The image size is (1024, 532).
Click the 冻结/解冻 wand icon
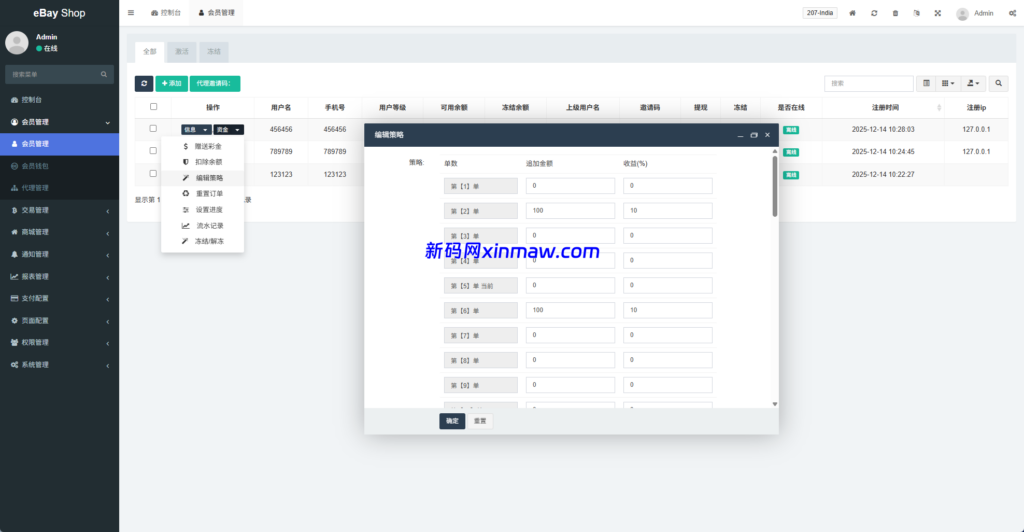tap(185, 242)
